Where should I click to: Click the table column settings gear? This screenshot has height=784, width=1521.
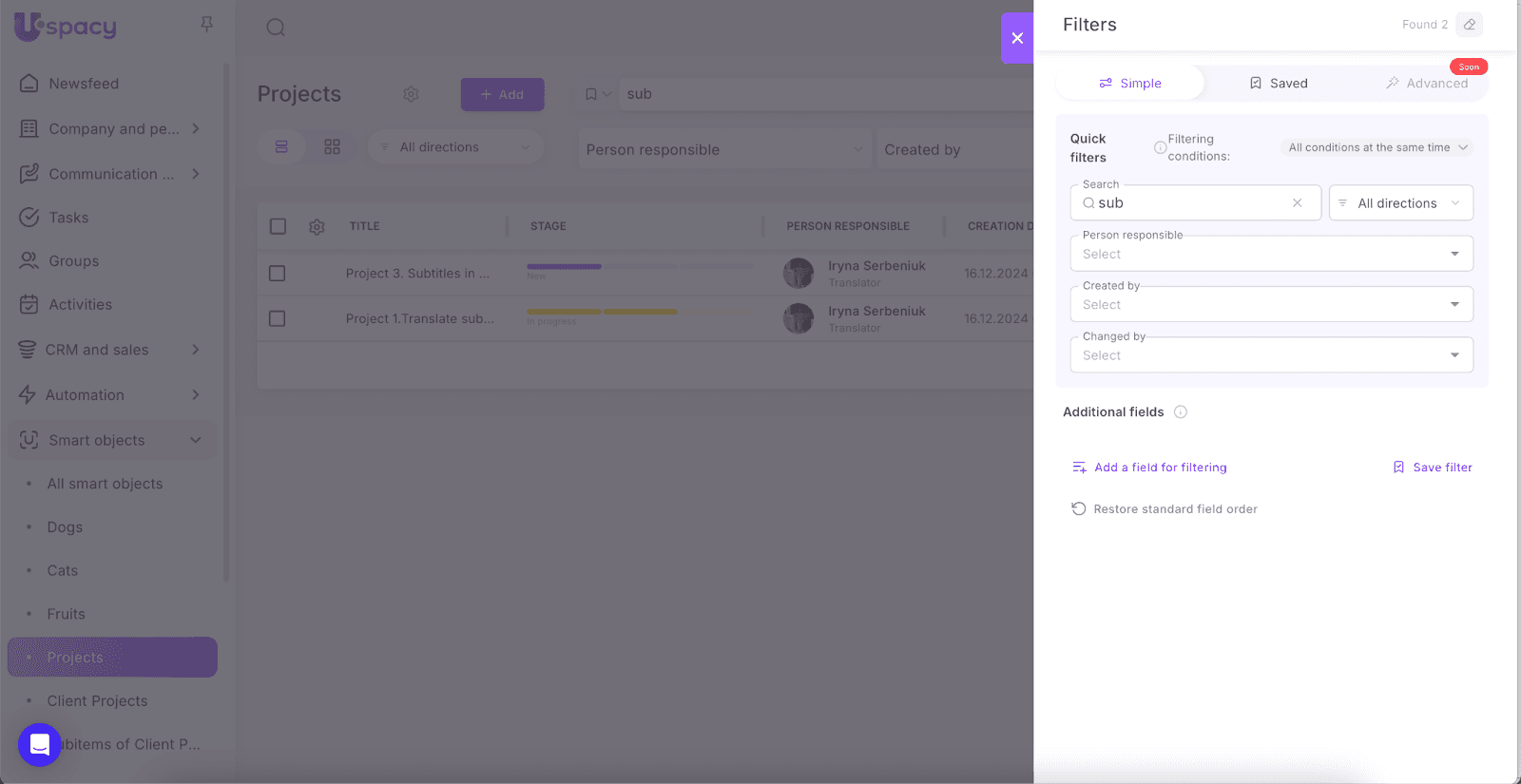click(317, 226)
